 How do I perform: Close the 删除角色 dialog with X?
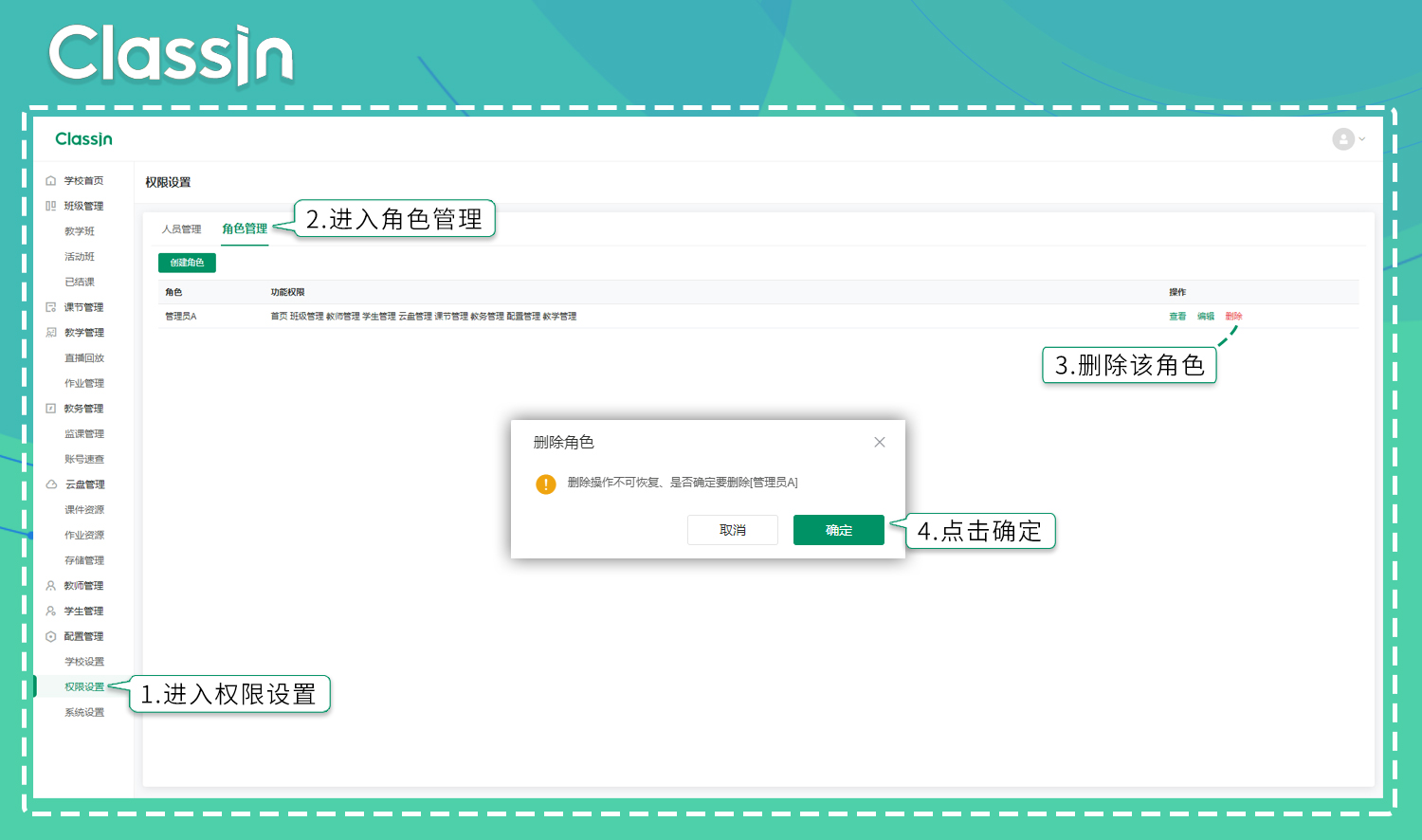pyautogui.click(x=880, y=442)
